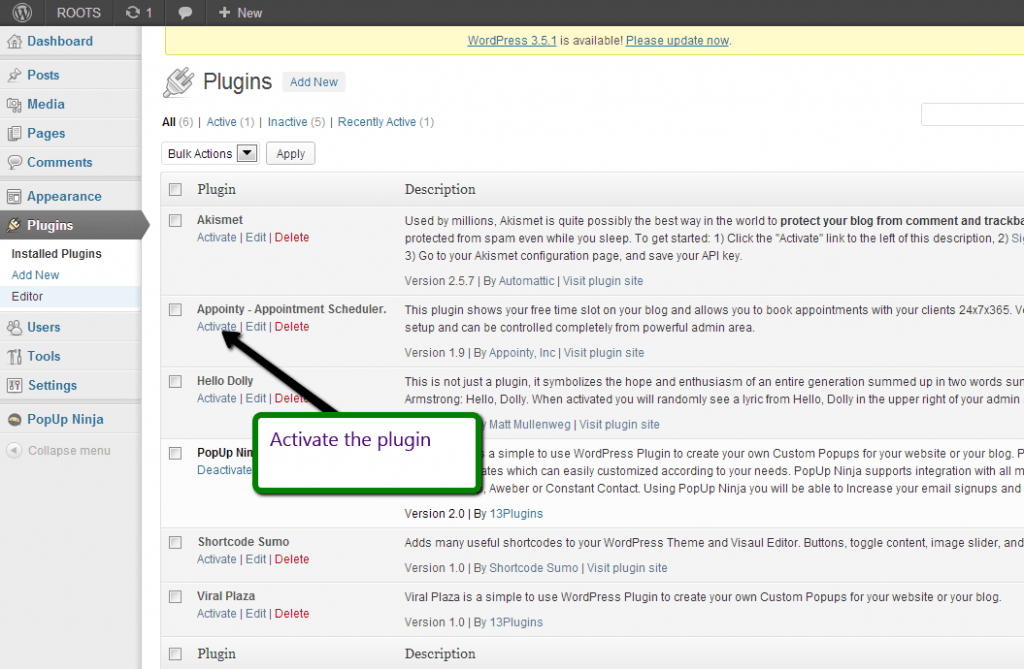Click the Settings icon in sidebar
The width and height of the screenshot is (1024, 669).
(x=14, y=385)
